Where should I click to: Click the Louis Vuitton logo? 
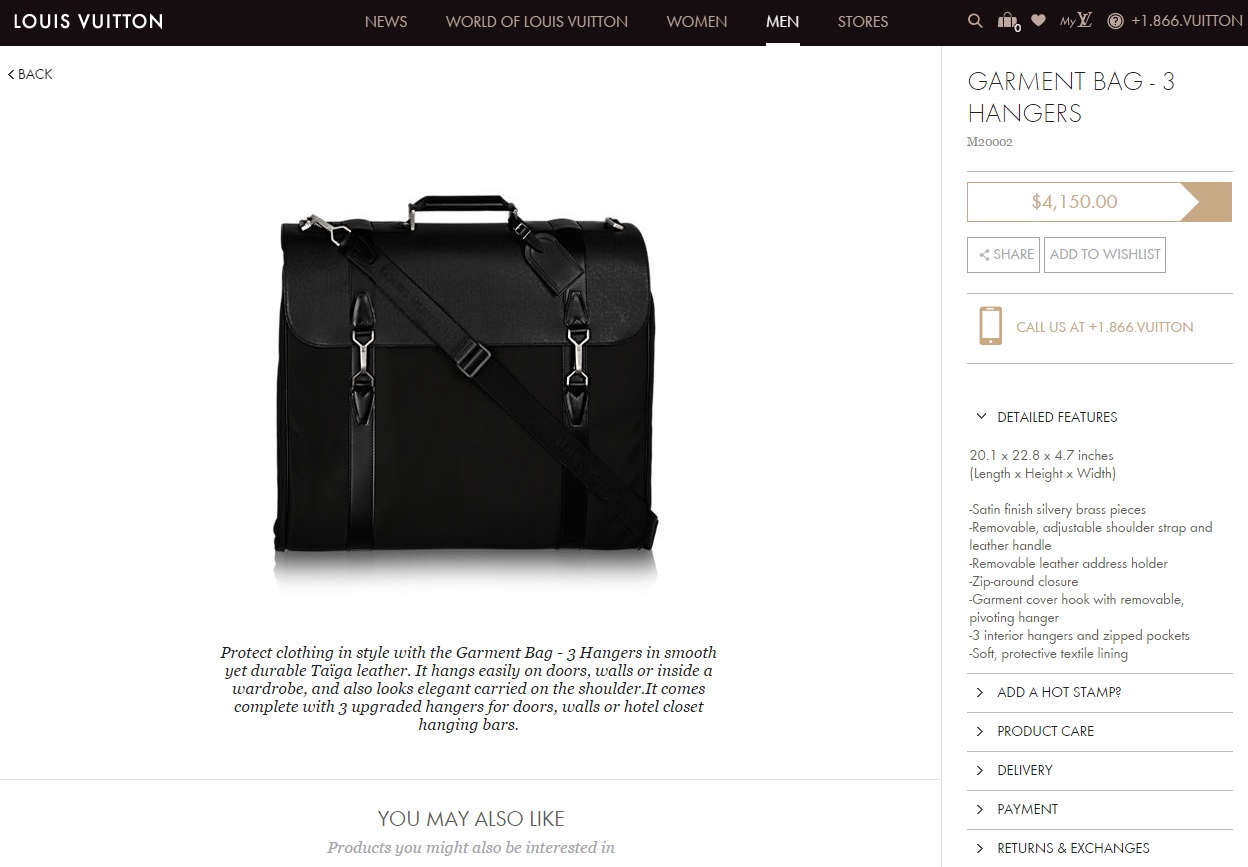[88, 21]
